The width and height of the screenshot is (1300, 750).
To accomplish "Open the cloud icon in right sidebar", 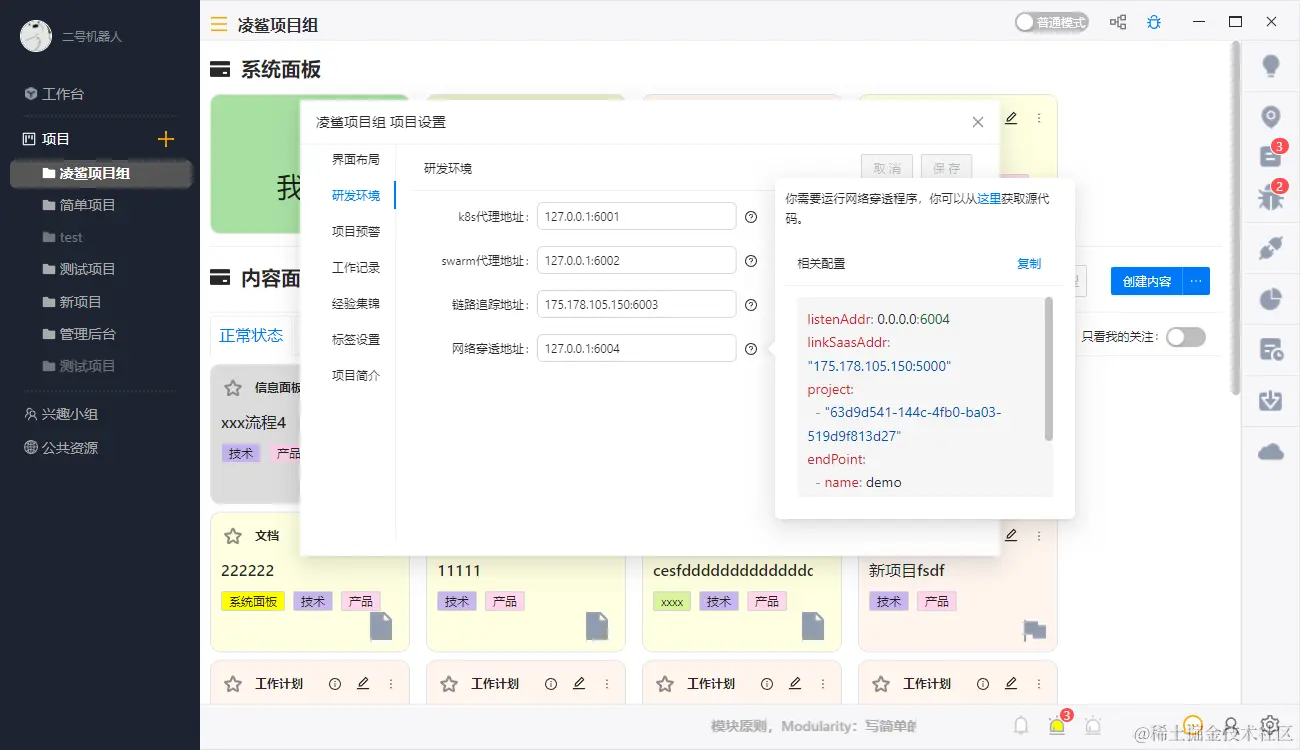I will (1271, 452).
